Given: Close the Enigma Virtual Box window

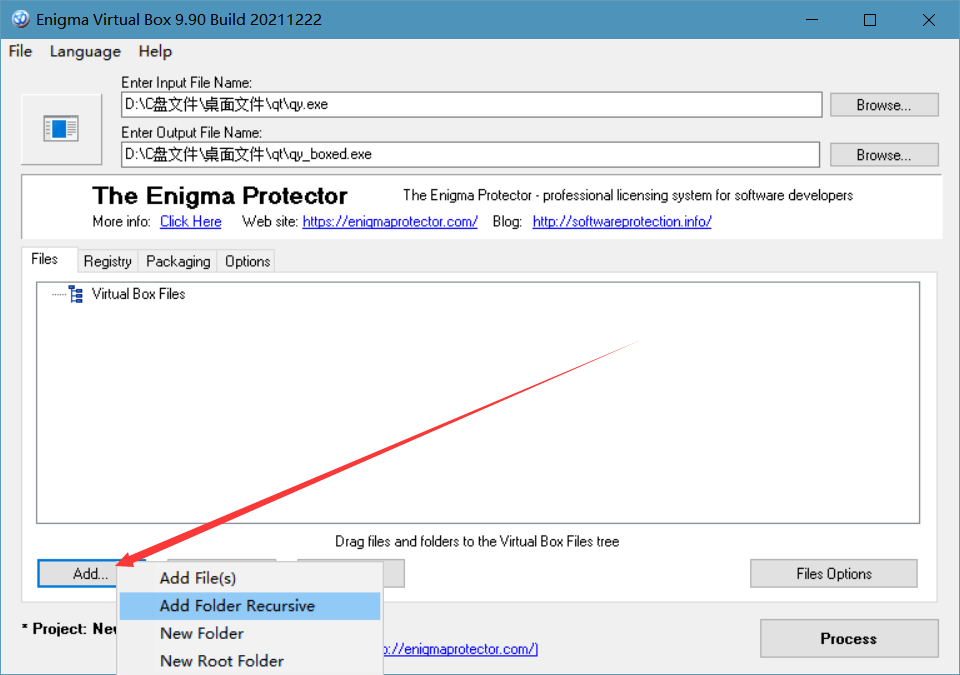Looking at the screenshot, I should point(928,20).
